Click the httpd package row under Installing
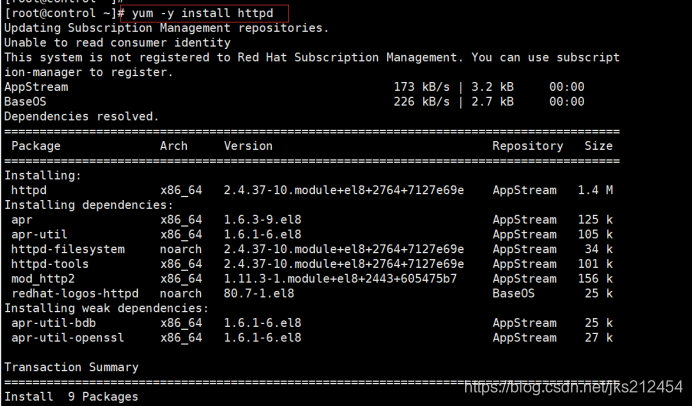 [x=30, y=190]
